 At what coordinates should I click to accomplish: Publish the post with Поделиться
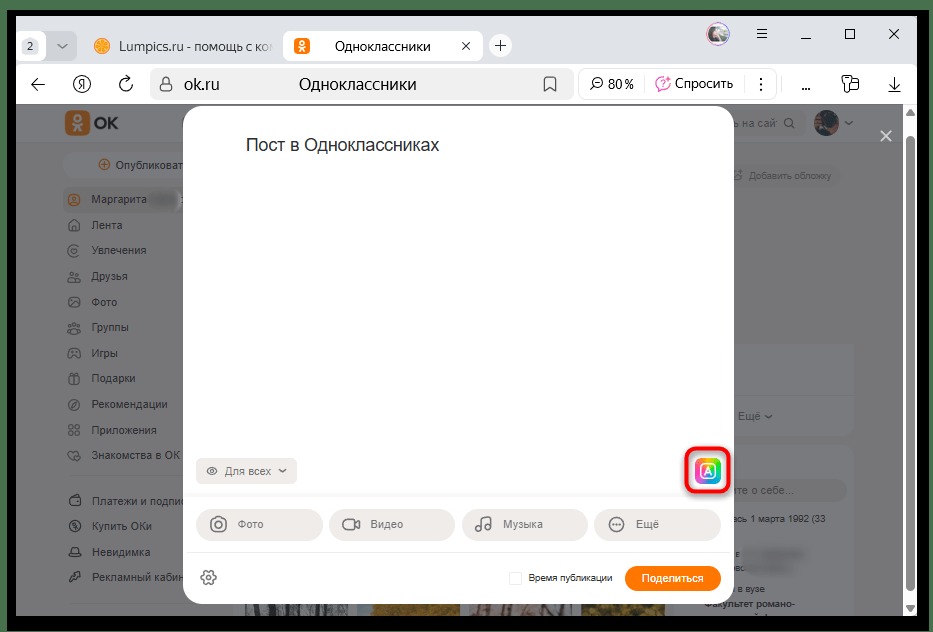(x=672, y=578)
